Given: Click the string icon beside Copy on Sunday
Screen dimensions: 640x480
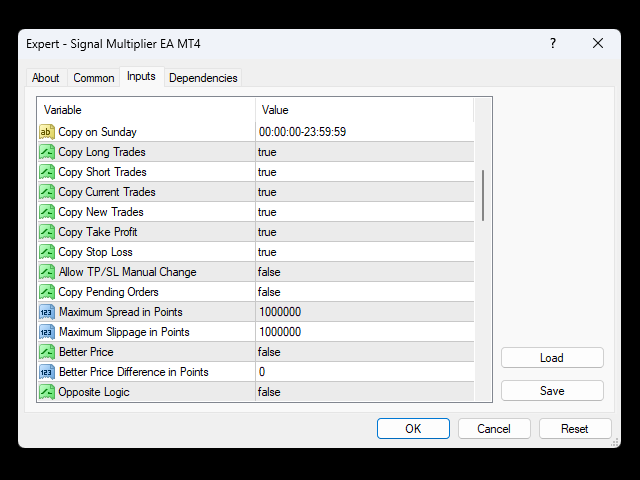Looking at the screenshot, I should coord(47,132).
